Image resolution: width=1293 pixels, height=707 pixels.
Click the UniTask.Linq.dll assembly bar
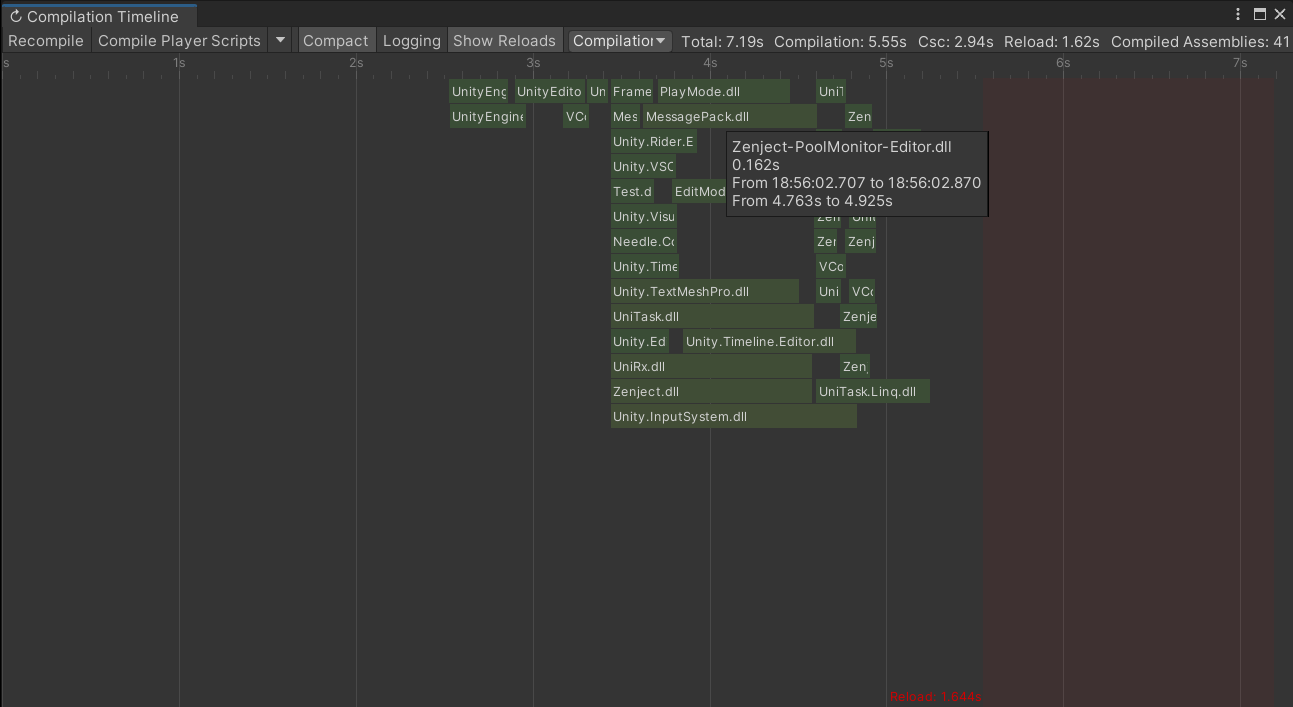click(872, 392)
